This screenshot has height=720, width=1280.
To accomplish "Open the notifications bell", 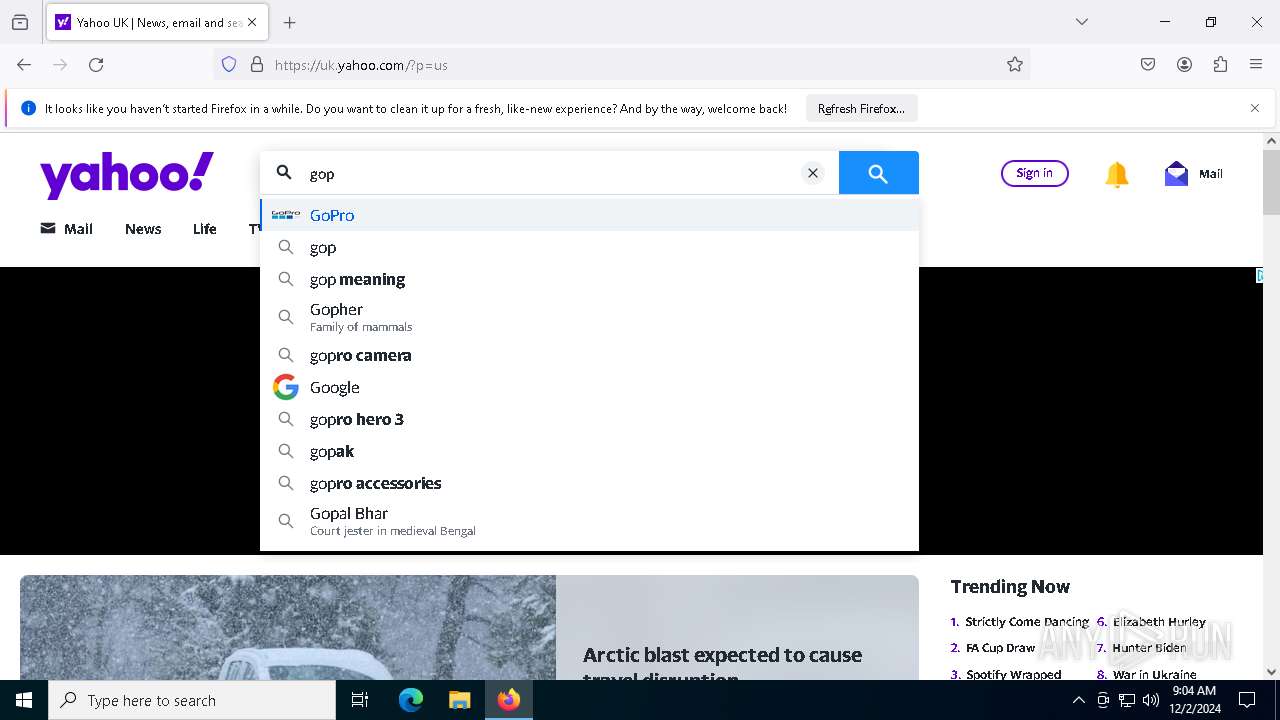I will tap(1116, 174).
